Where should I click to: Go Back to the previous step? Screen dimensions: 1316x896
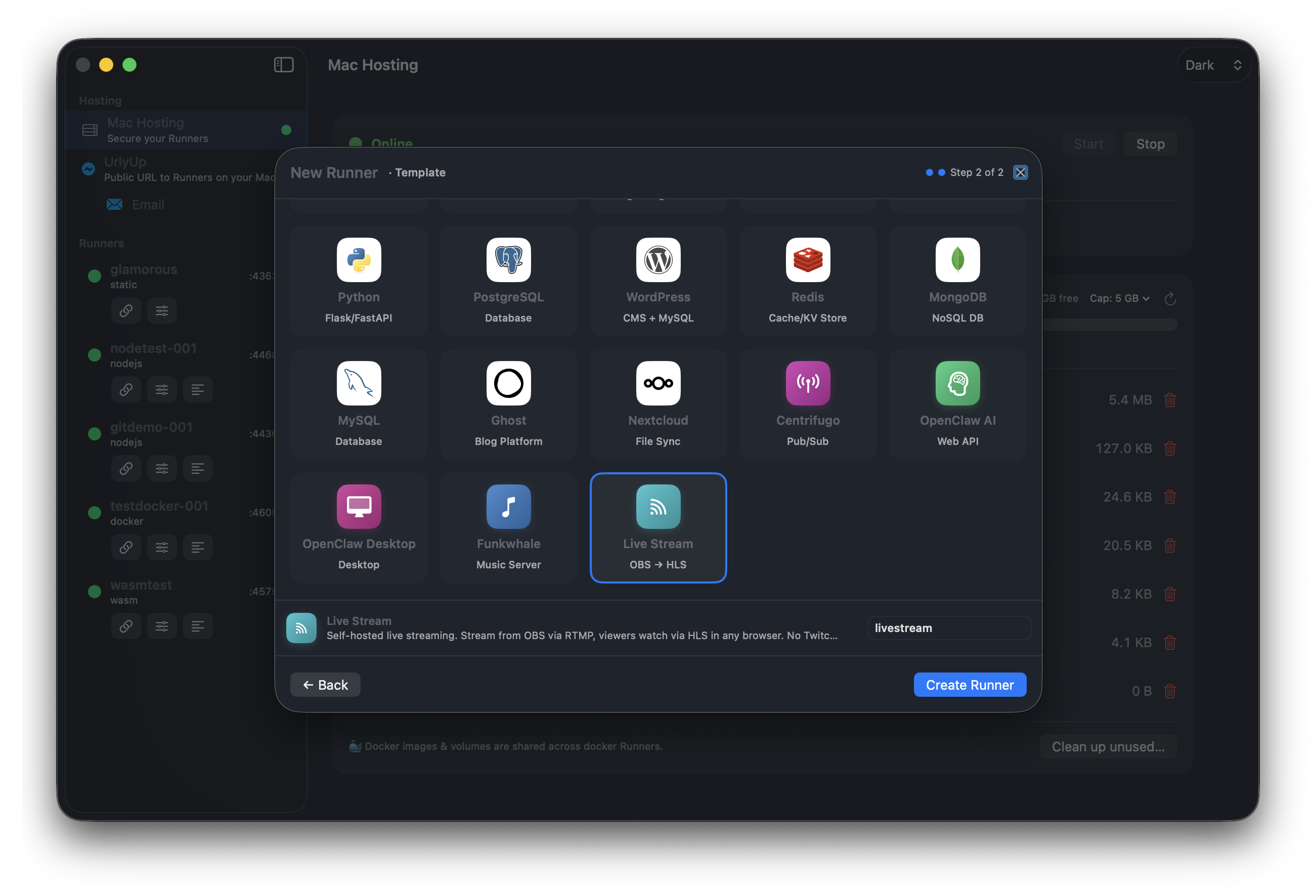click(x=325, y=685)
